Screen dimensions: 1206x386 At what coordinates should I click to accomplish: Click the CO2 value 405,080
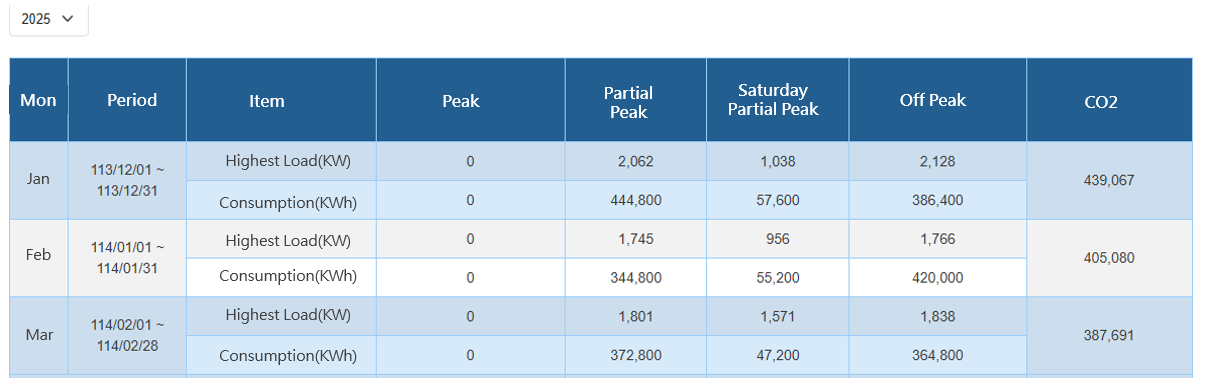point(1109,258)
